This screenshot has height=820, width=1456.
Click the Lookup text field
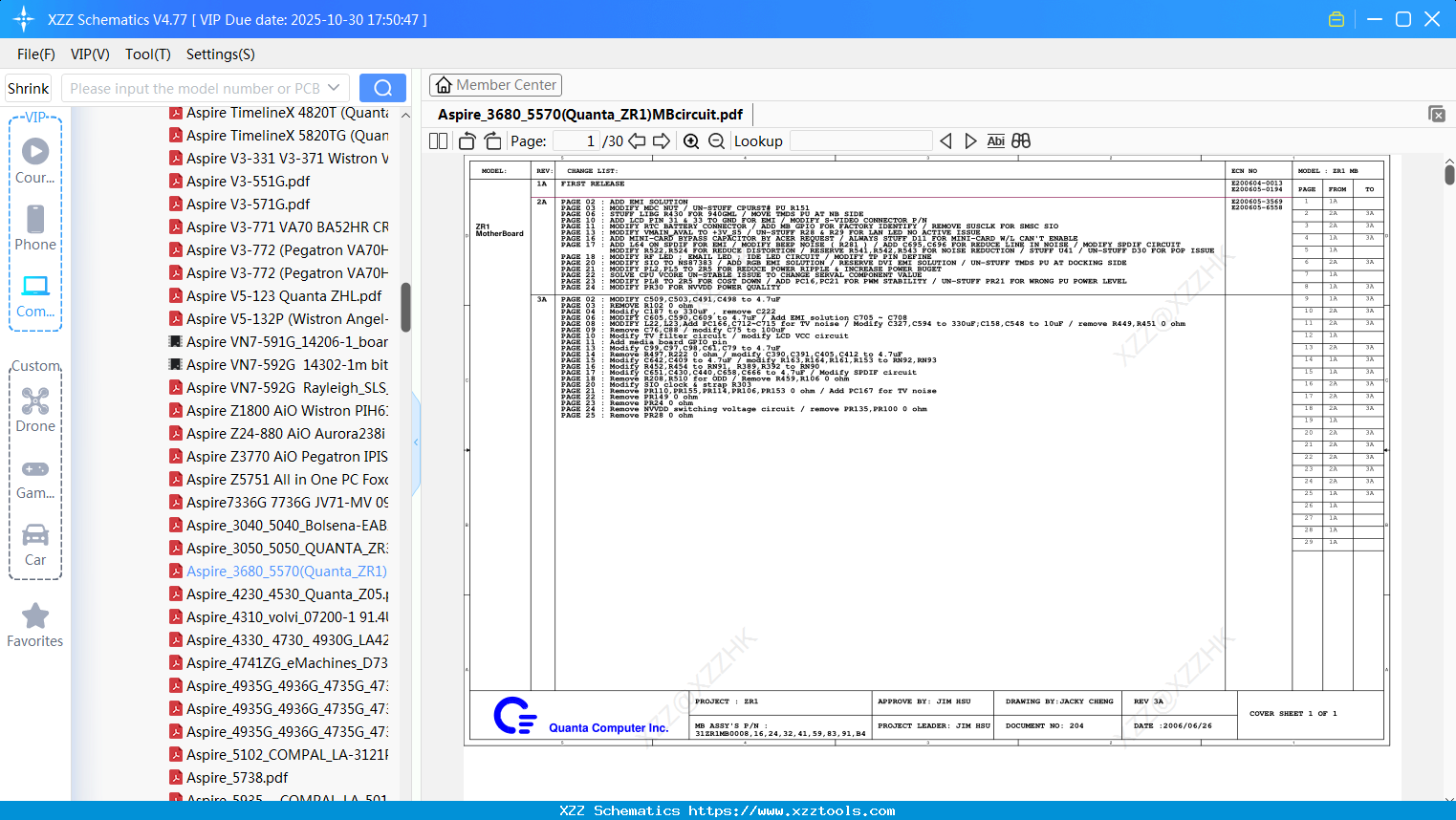861,141
